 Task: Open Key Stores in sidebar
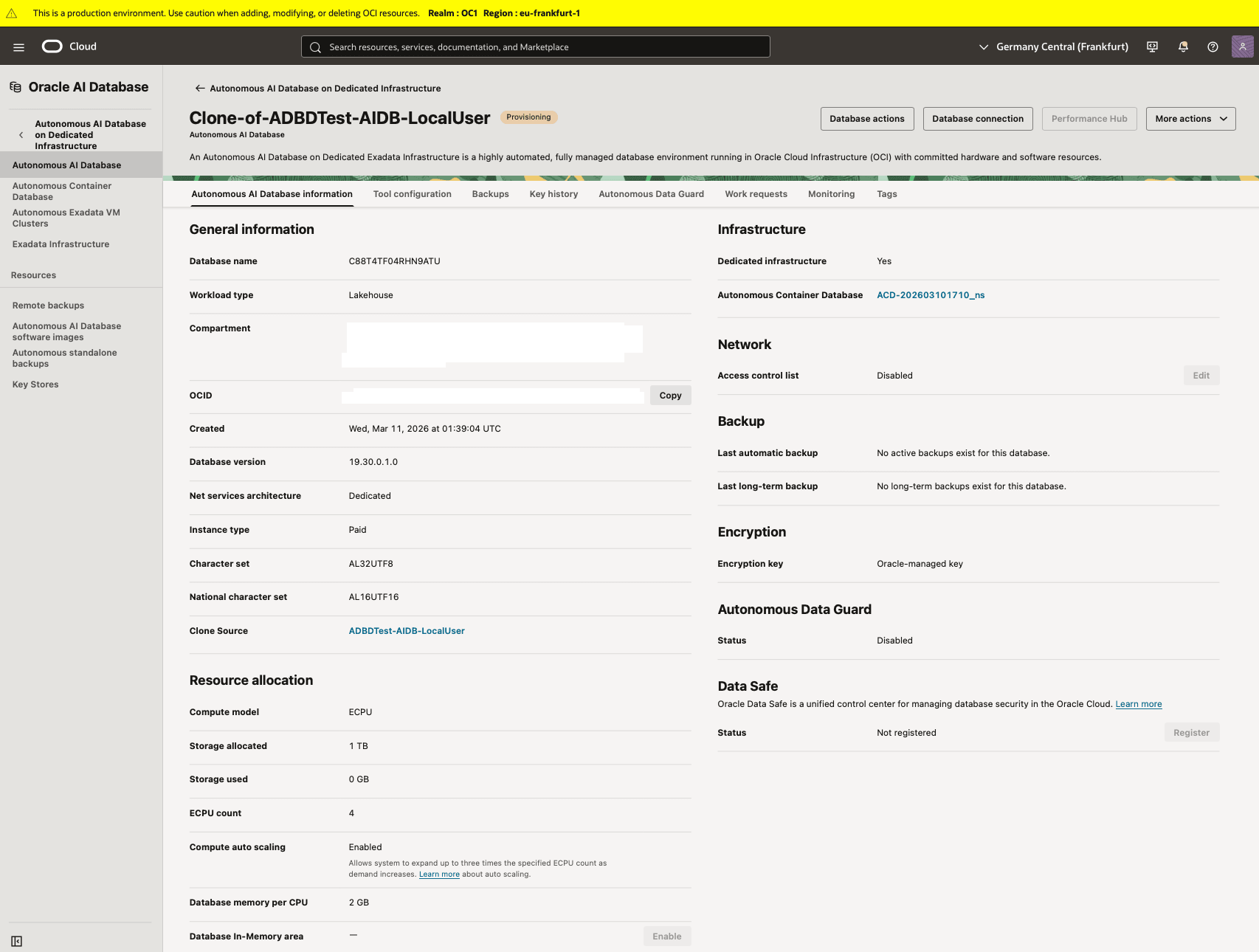pos(35,384)
